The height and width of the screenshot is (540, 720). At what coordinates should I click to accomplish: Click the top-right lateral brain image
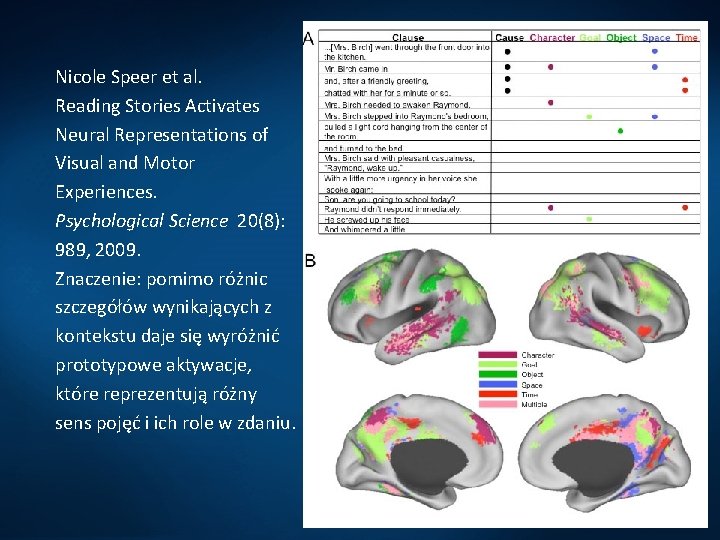tap(609, 305)
